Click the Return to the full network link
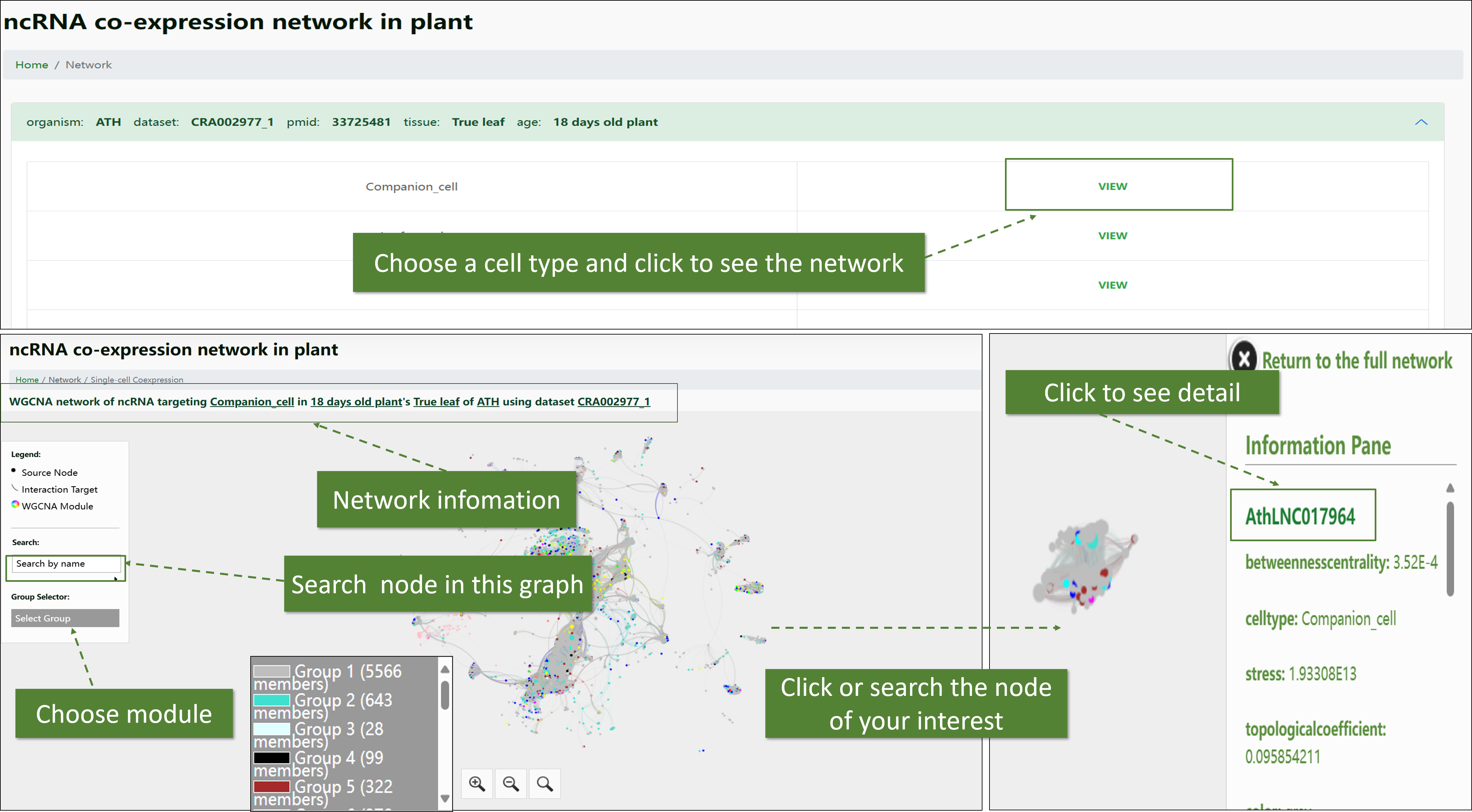The width and height of the screenshot is (1472, 812). (1357, 361)
